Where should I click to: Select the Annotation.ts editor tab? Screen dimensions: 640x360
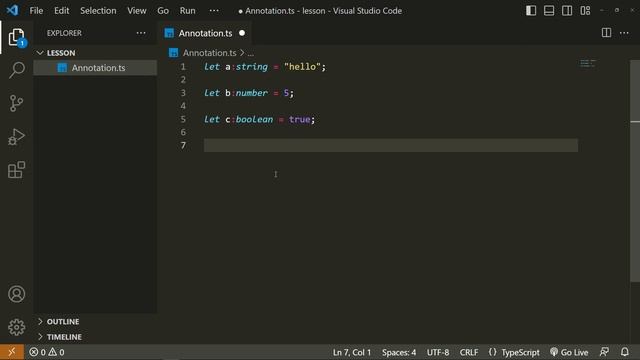tap(205, 33)
